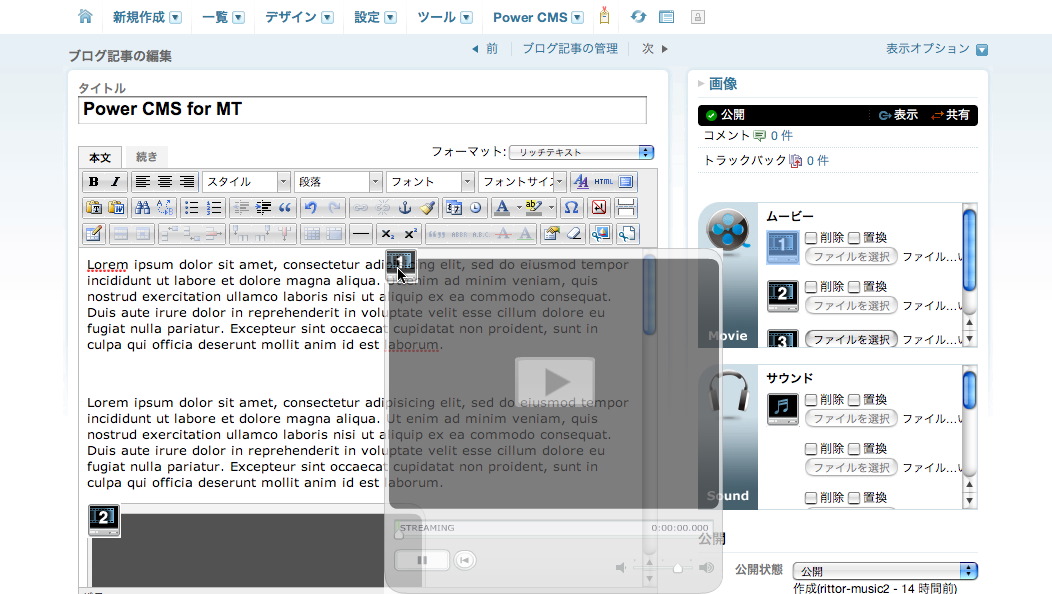Go to home via the house icon
1052x594 pixels.
pyautogui.click(x=85, y=17)
